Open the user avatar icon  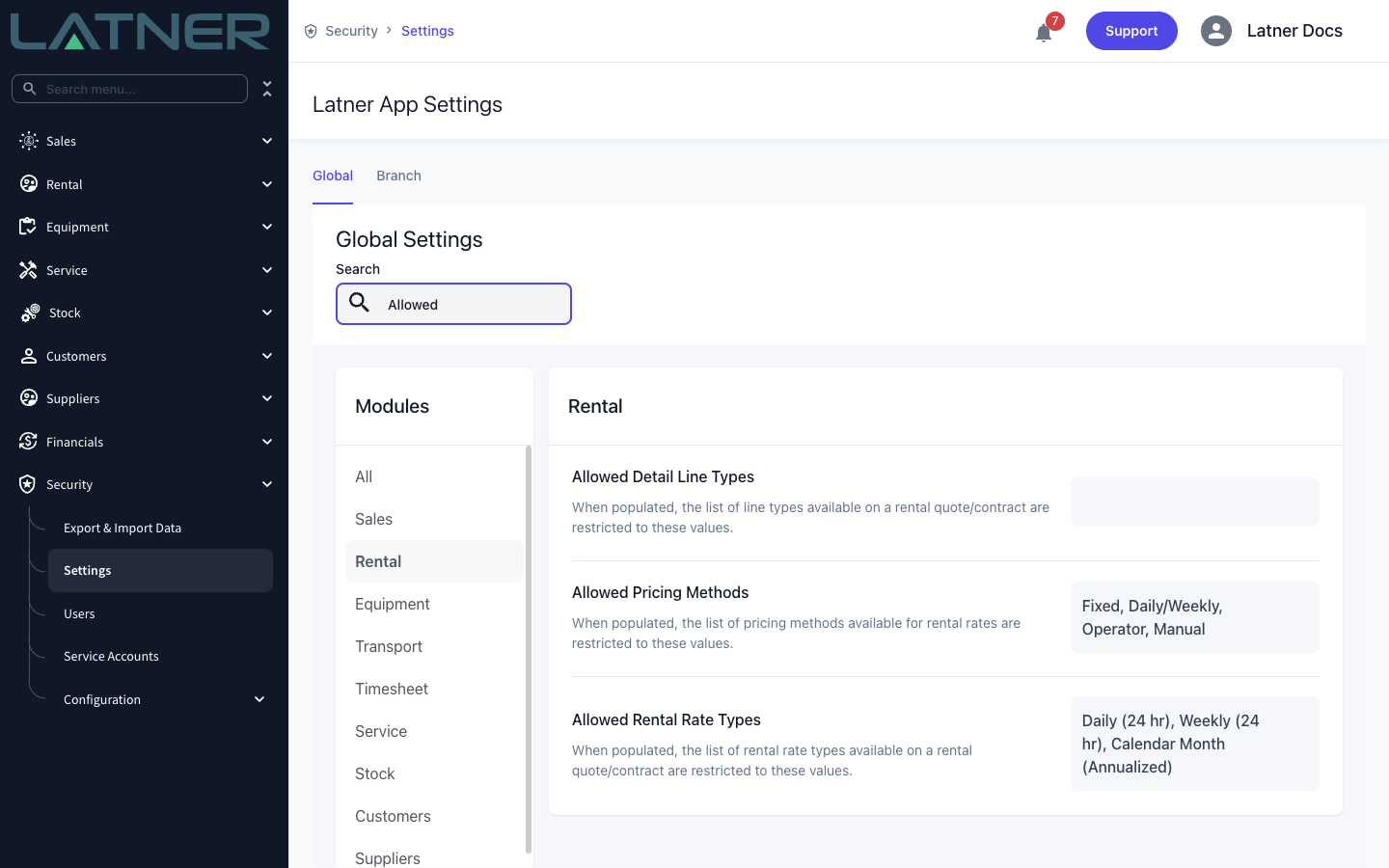(1216, 31)
